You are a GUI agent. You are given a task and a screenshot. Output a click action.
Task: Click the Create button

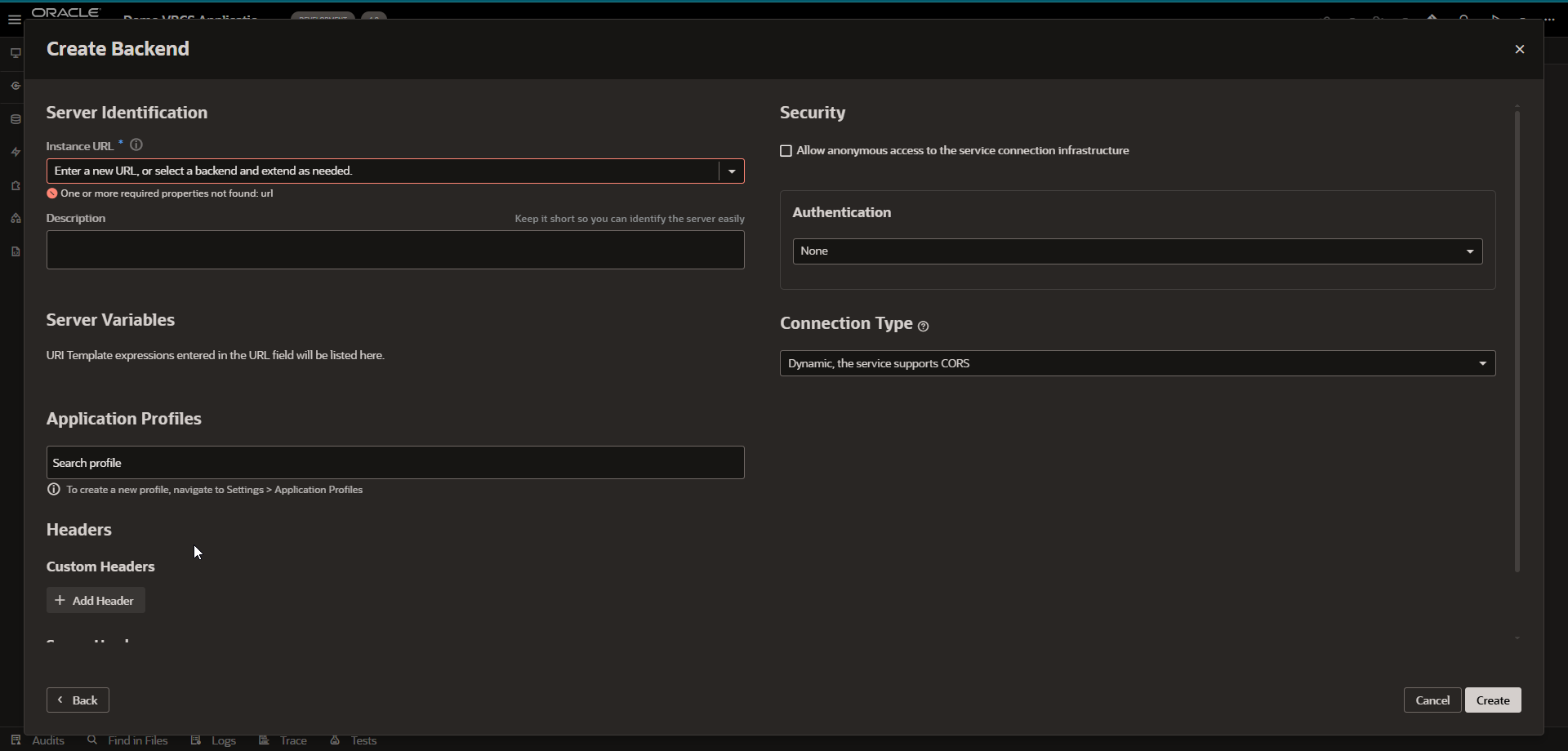click(1493, 700)
